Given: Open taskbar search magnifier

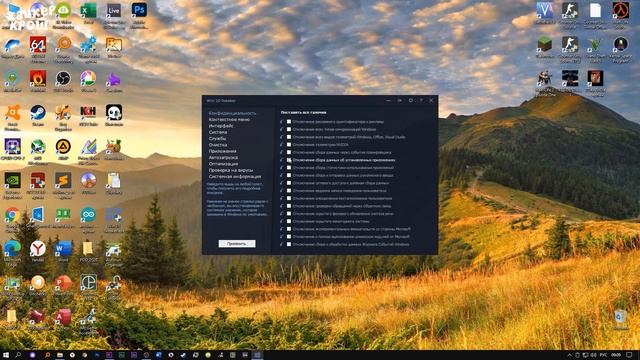Looking at the screenshot, I should (x=18, y=355).
